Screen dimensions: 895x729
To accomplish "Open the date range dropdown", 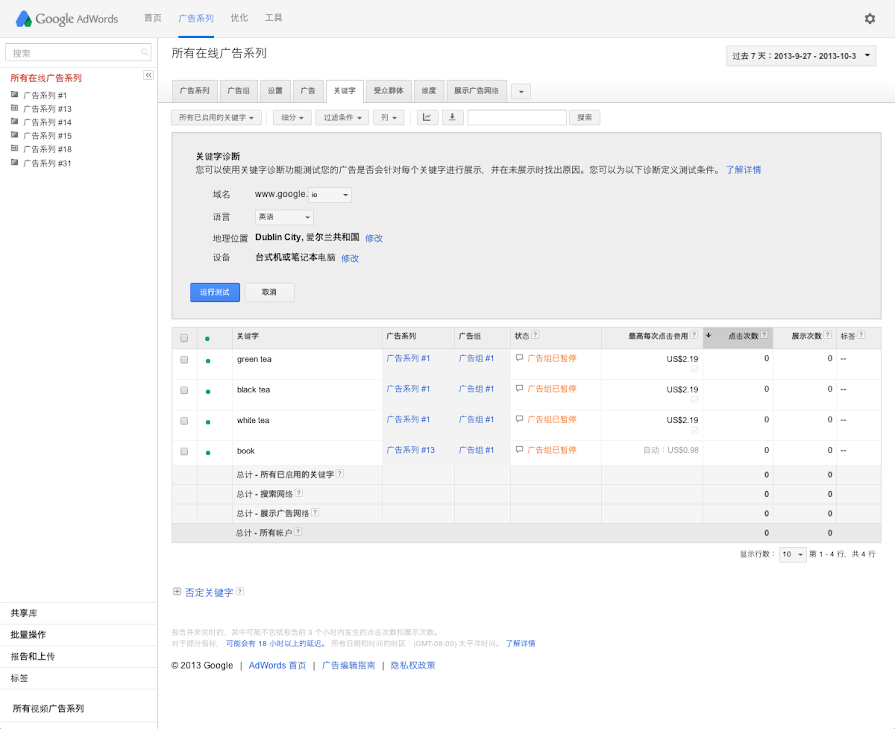I will (x=801, y=56).
